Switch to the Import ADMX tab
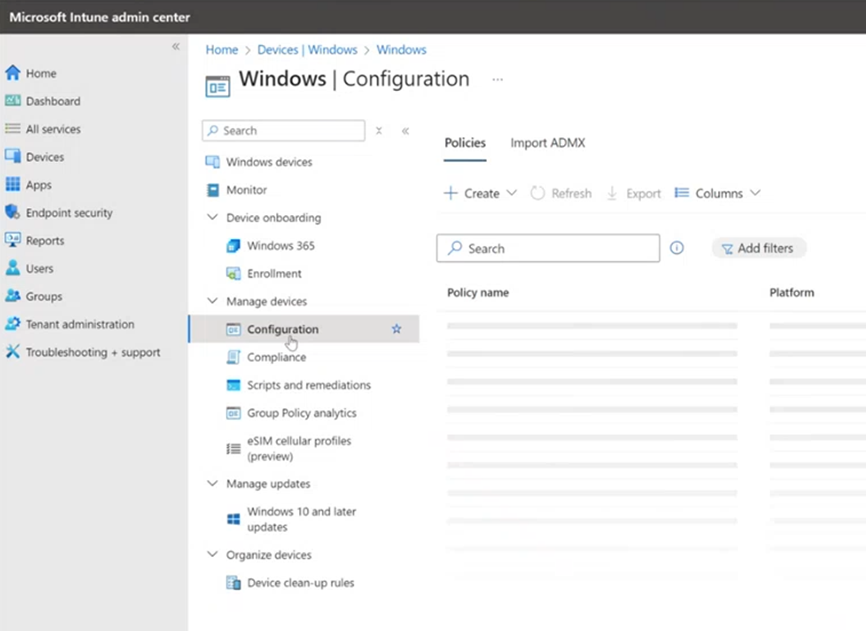The image size is (866, 631). click(x=547, y=143)
